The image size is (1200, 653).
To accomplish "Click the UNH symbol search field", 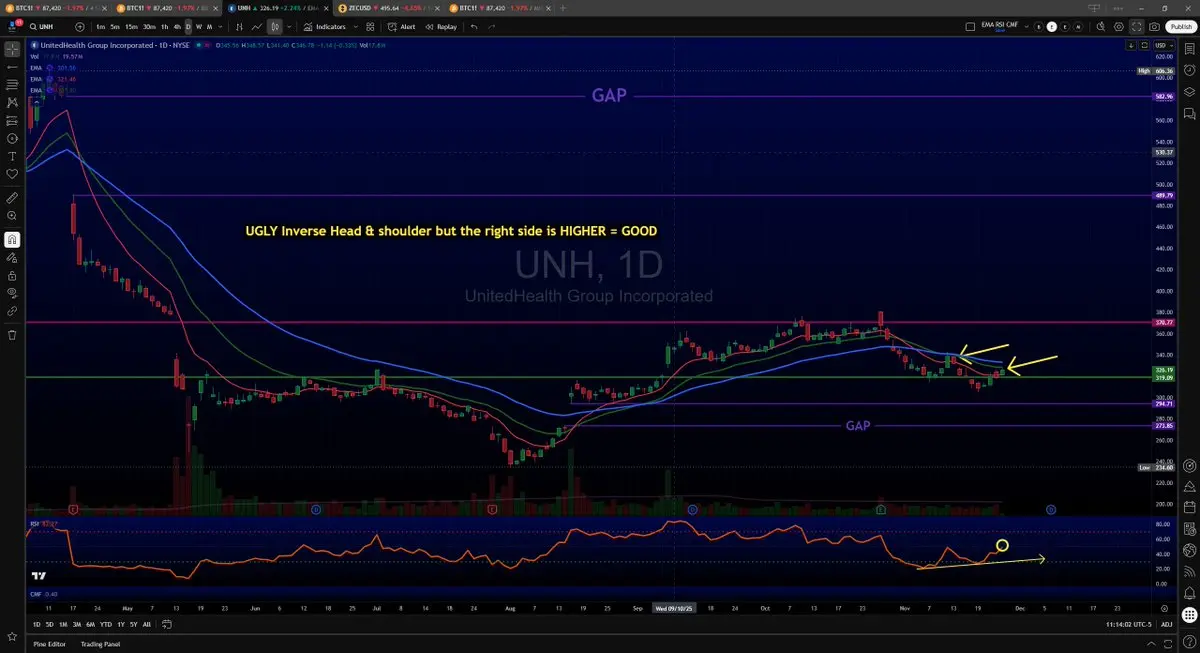I will (x=50, y=27).
